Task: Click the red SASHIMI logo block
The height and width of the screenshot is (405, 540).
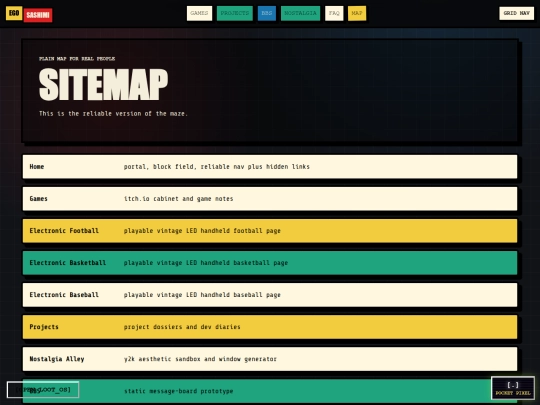Action: (38, 15)
